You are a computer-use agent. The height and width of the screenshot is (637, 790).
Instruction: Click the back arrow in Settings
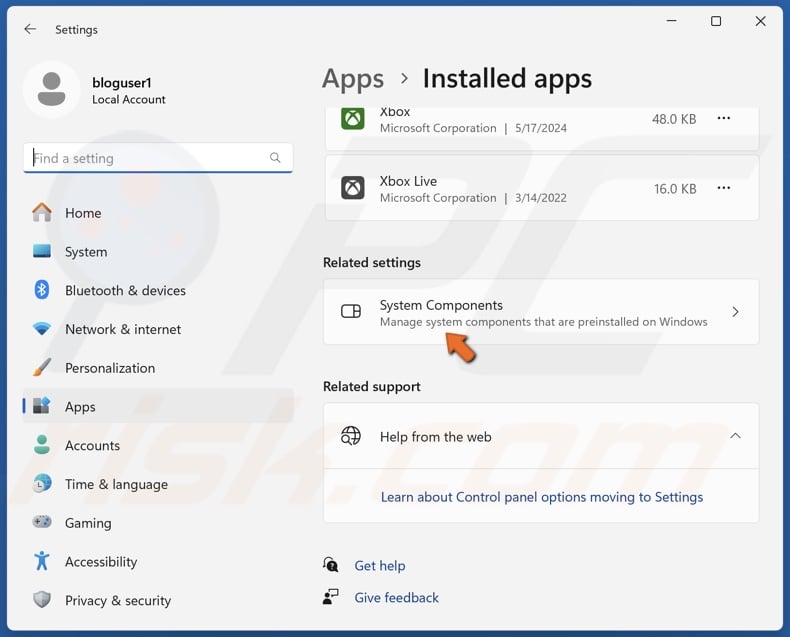tap(30, 30)
